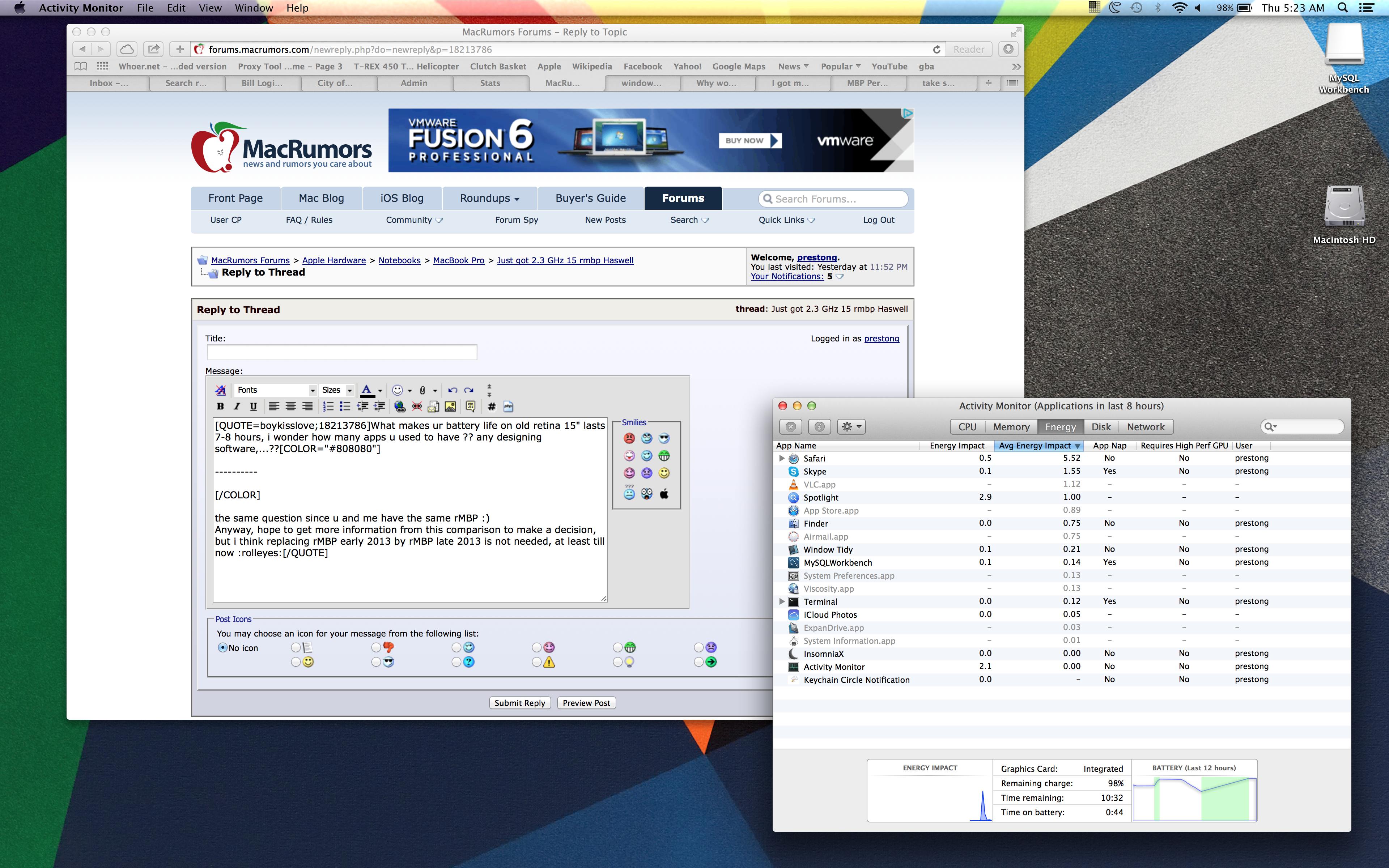
Task: Click the remove text formatting icon
Action: click(220, 390)
